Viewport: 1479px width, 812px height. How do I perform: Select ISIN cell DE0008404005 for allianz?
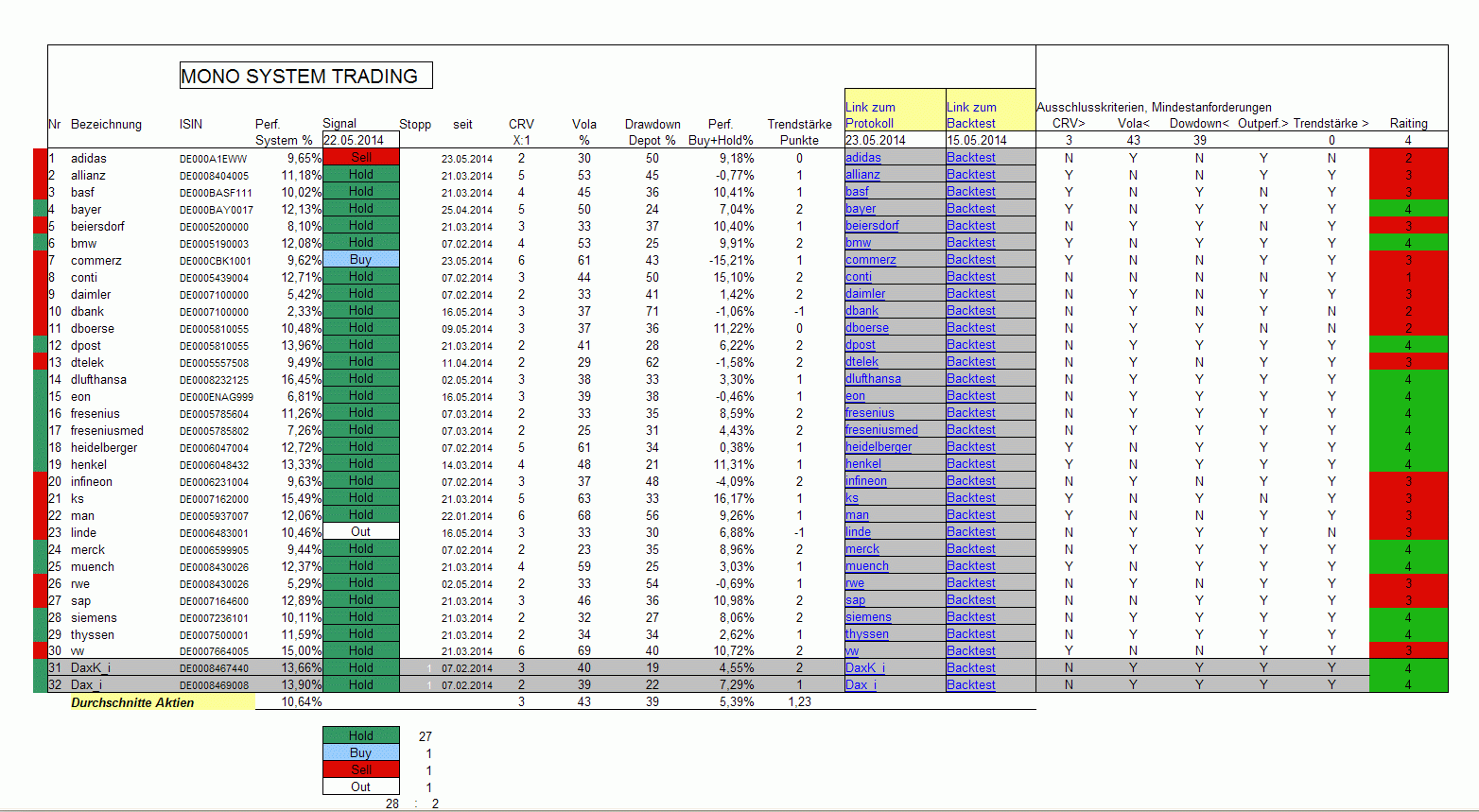point(215,176)
